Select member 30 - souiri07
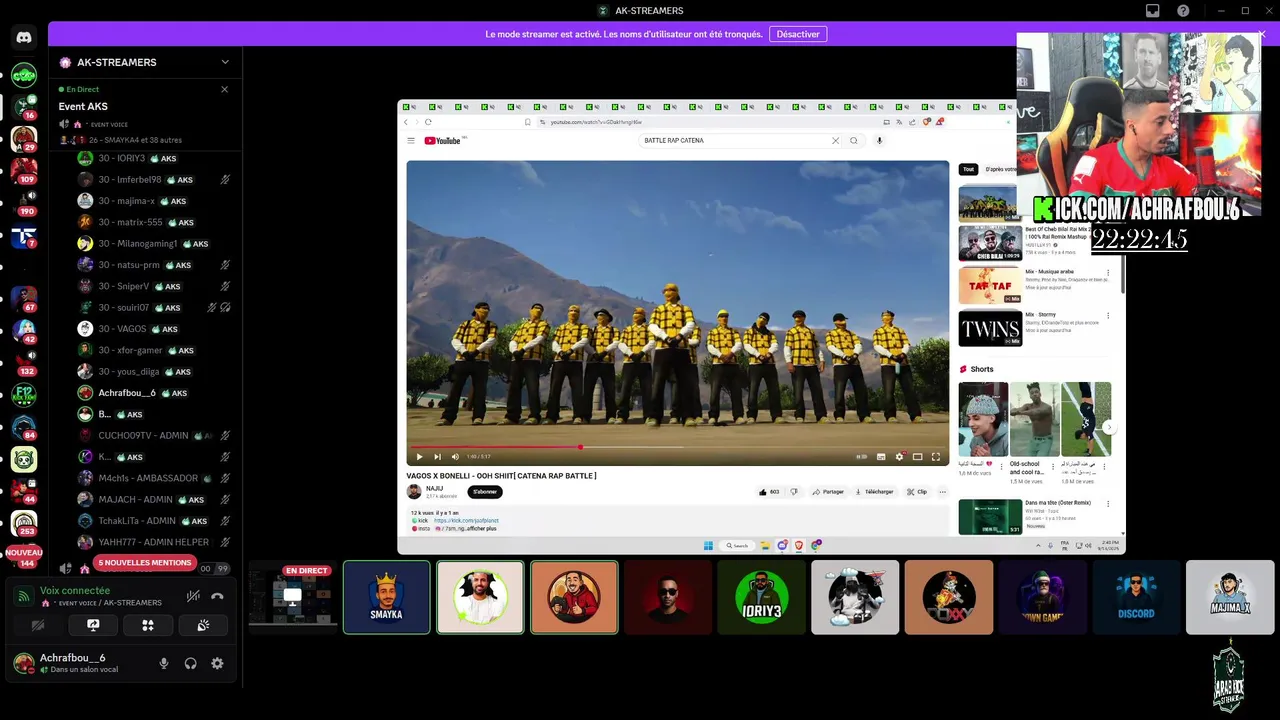1280x720 pixels. 154,308
